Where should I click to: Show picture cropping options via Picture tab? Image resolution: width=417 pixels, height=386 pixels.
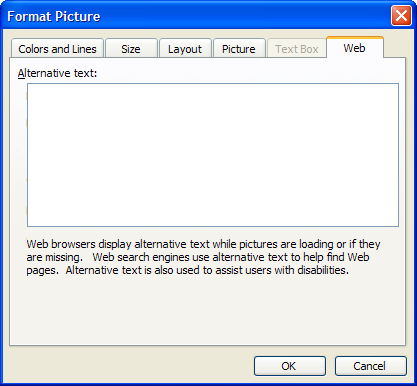(x=239, y=49)
